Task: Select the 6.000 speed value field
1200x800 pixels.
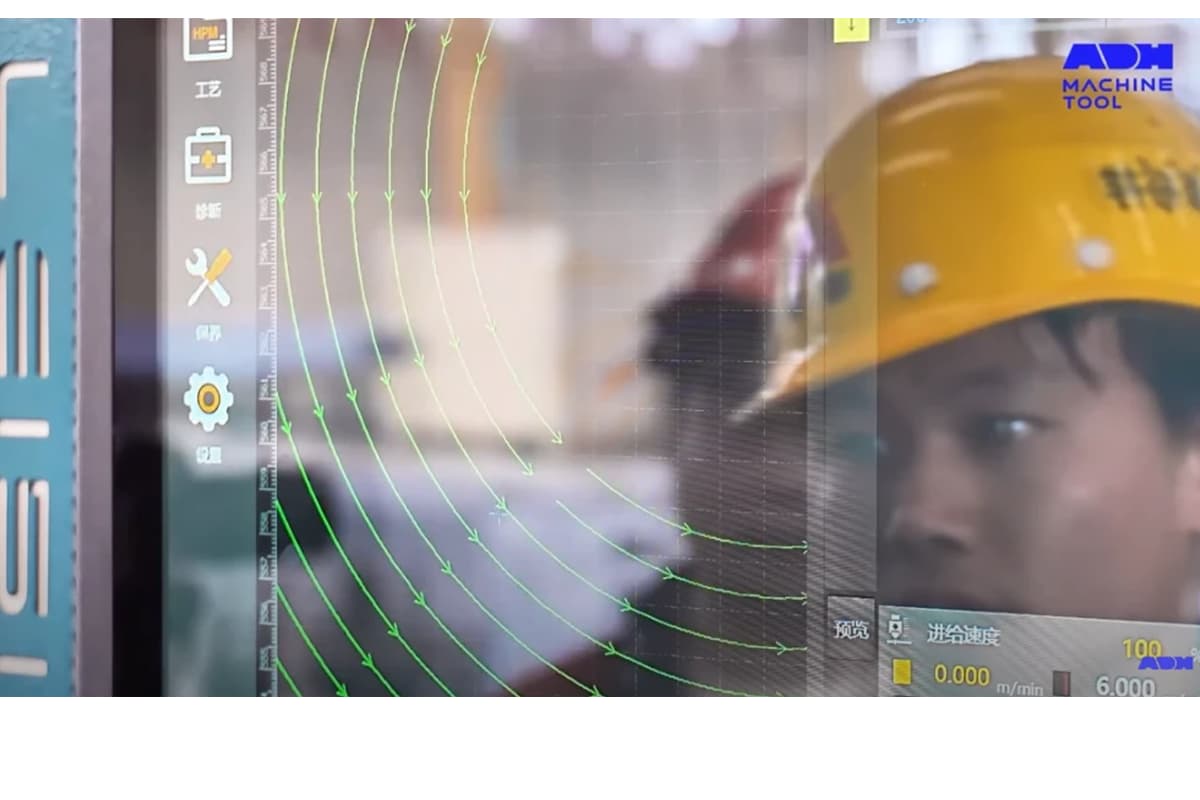Action: pyautogui.click(x=1124, y=686)
